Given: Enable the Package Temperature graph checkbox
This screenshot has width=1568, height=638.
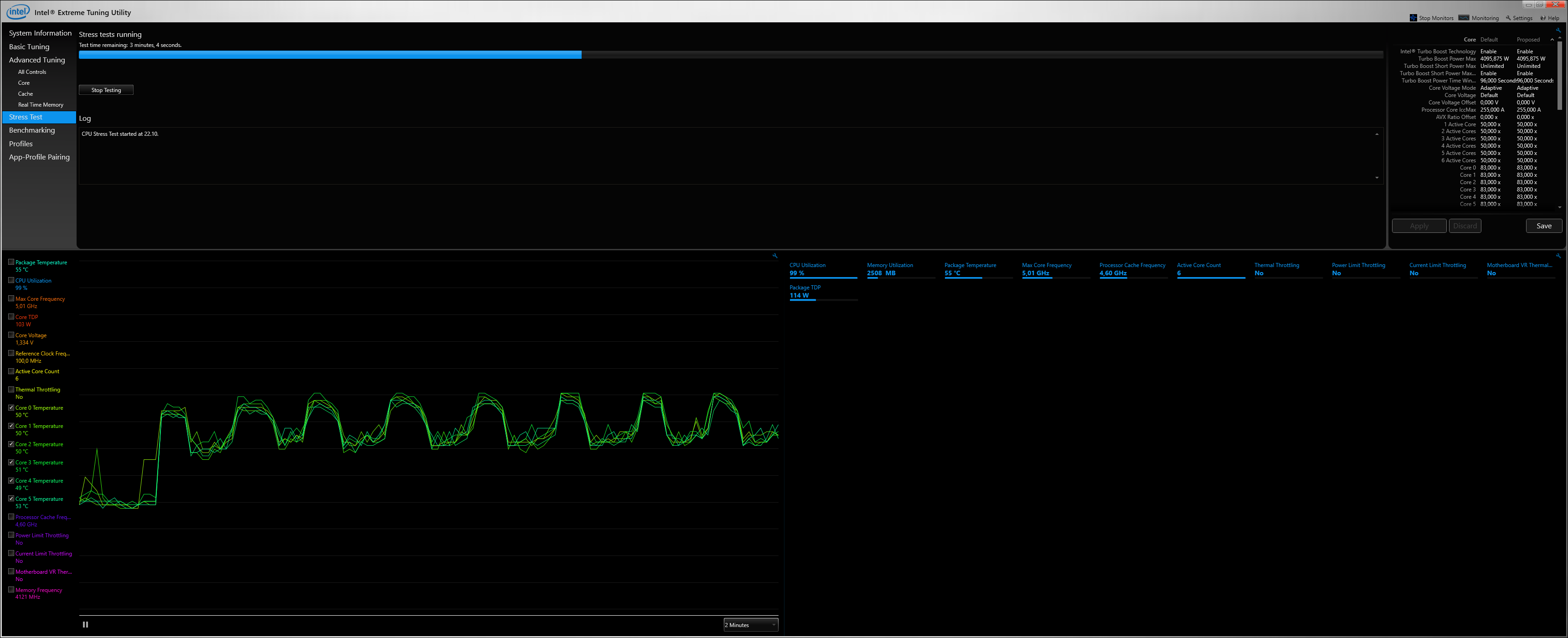Looking at the screenshot, I should click(11, 262).
